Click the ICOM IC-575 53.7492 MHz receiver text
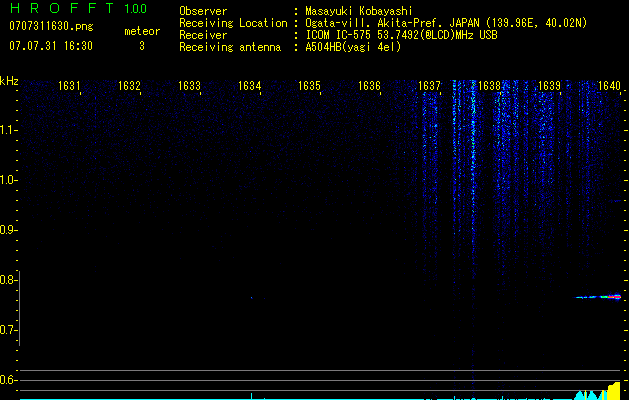 (401, 35)
